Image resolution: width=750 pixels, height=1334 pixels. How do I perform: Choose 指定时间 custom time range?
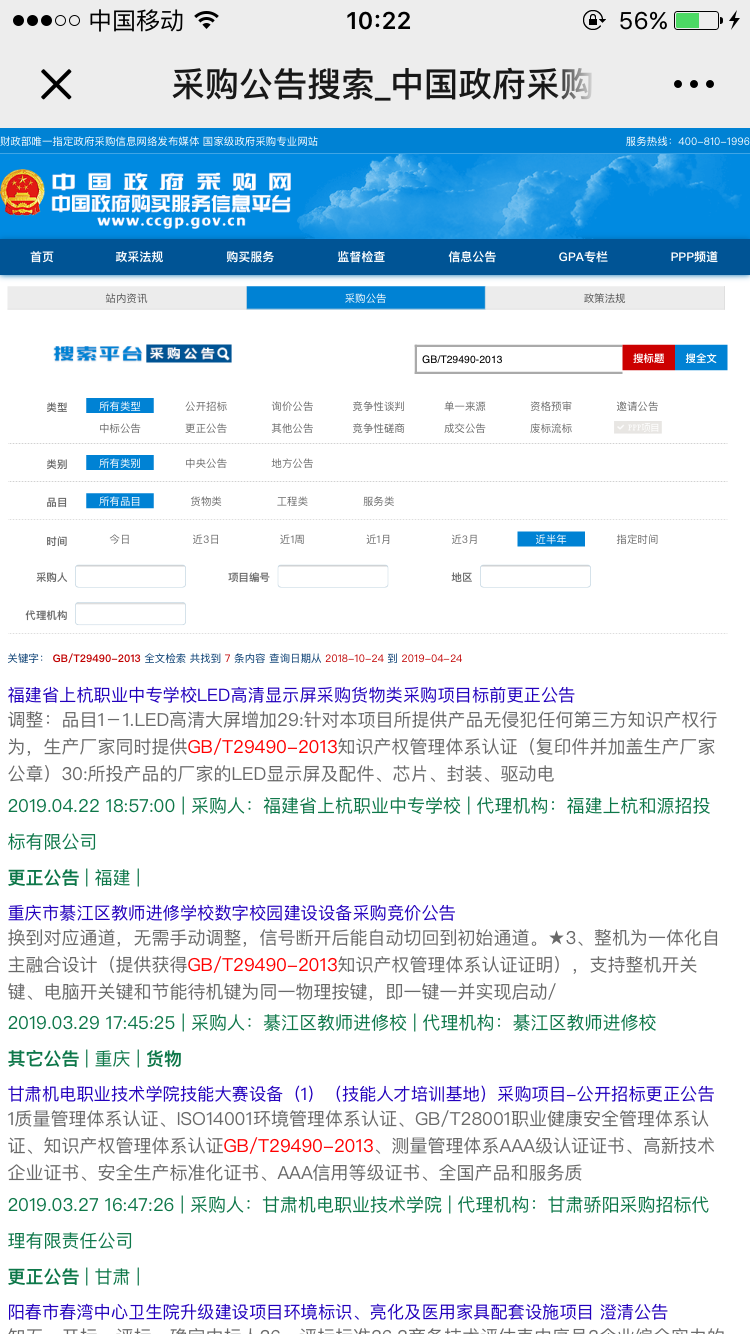point(637,539)
